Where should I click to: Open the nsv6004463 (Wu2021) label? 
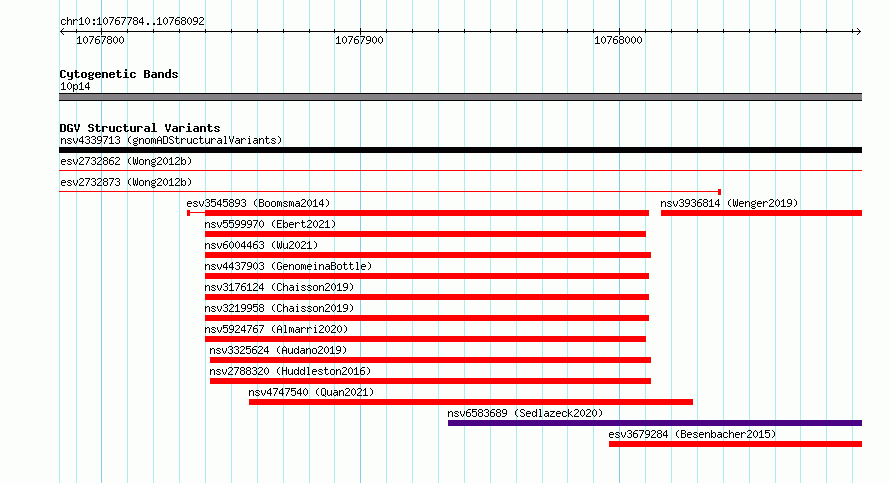click(261, 245)
